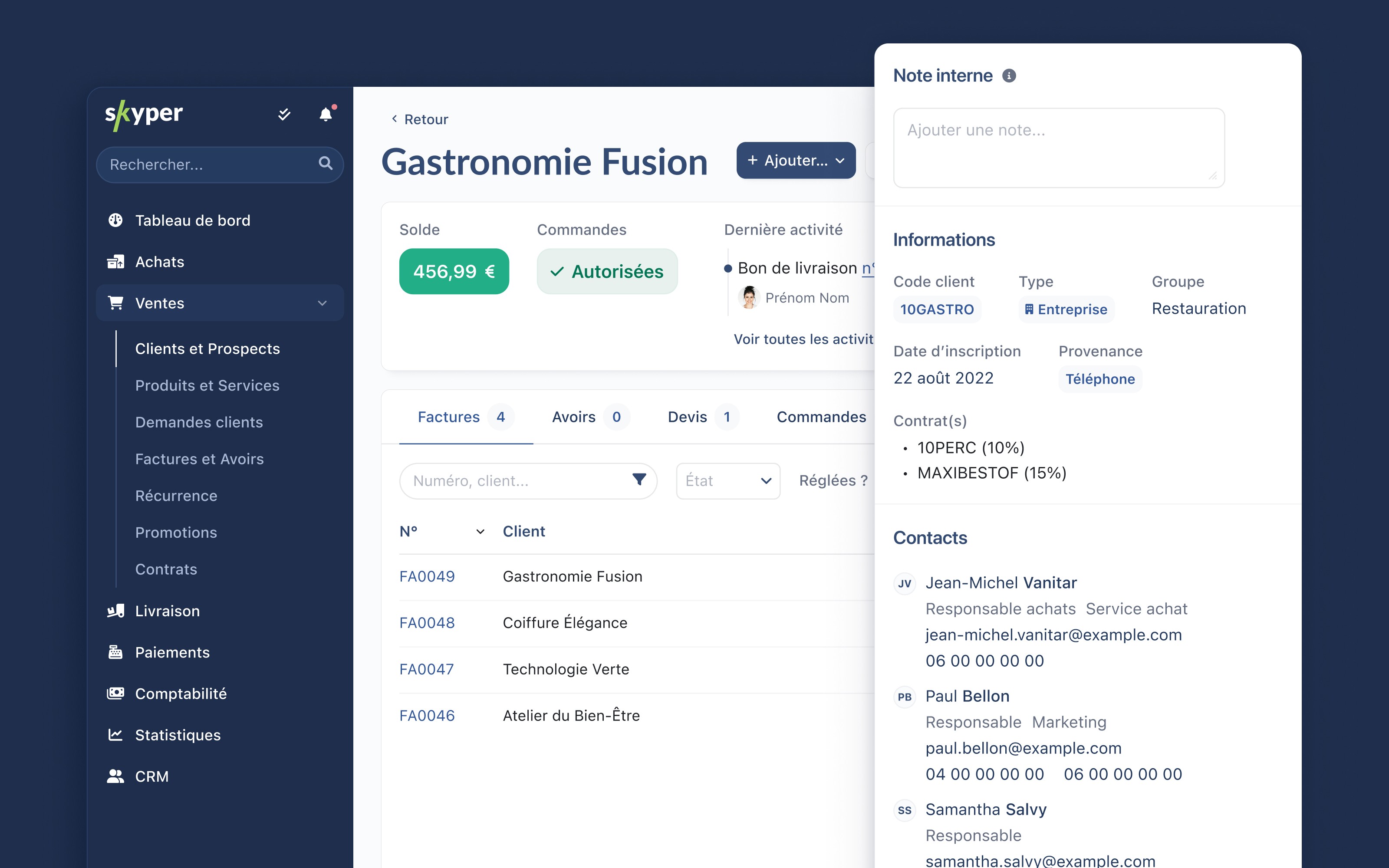Click the Prénom Nom avatar
This screenshot has height=868, width=1389.
749,297
